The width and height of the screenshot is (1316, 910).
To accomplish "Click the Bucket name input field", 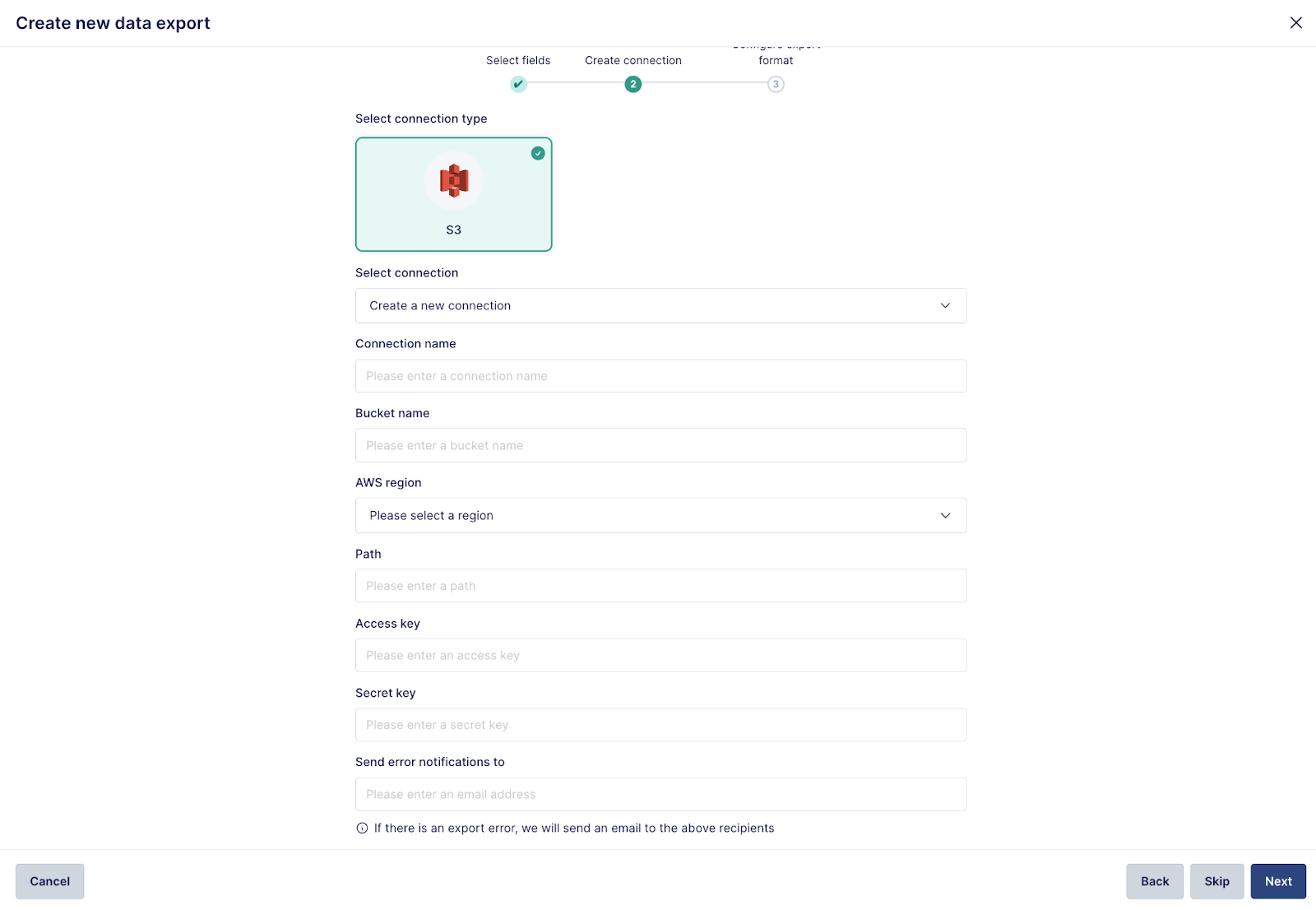I will [660, 445].
